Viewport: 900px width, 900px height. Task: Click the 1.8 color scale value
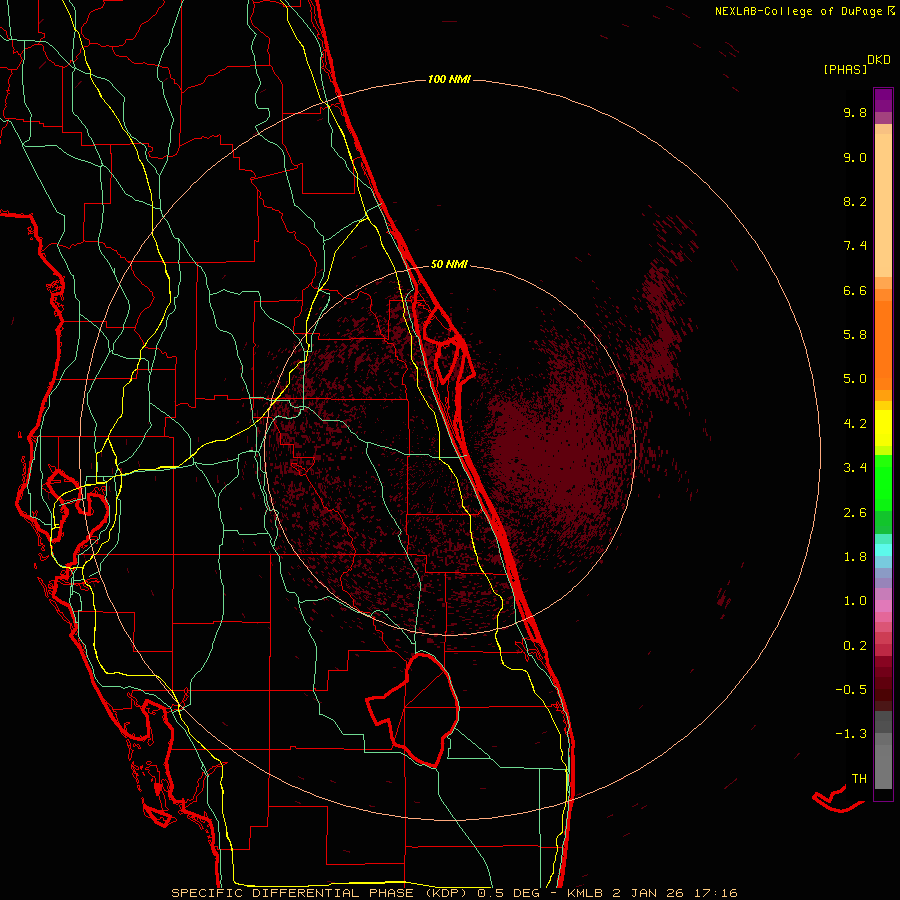coord(855,557)
